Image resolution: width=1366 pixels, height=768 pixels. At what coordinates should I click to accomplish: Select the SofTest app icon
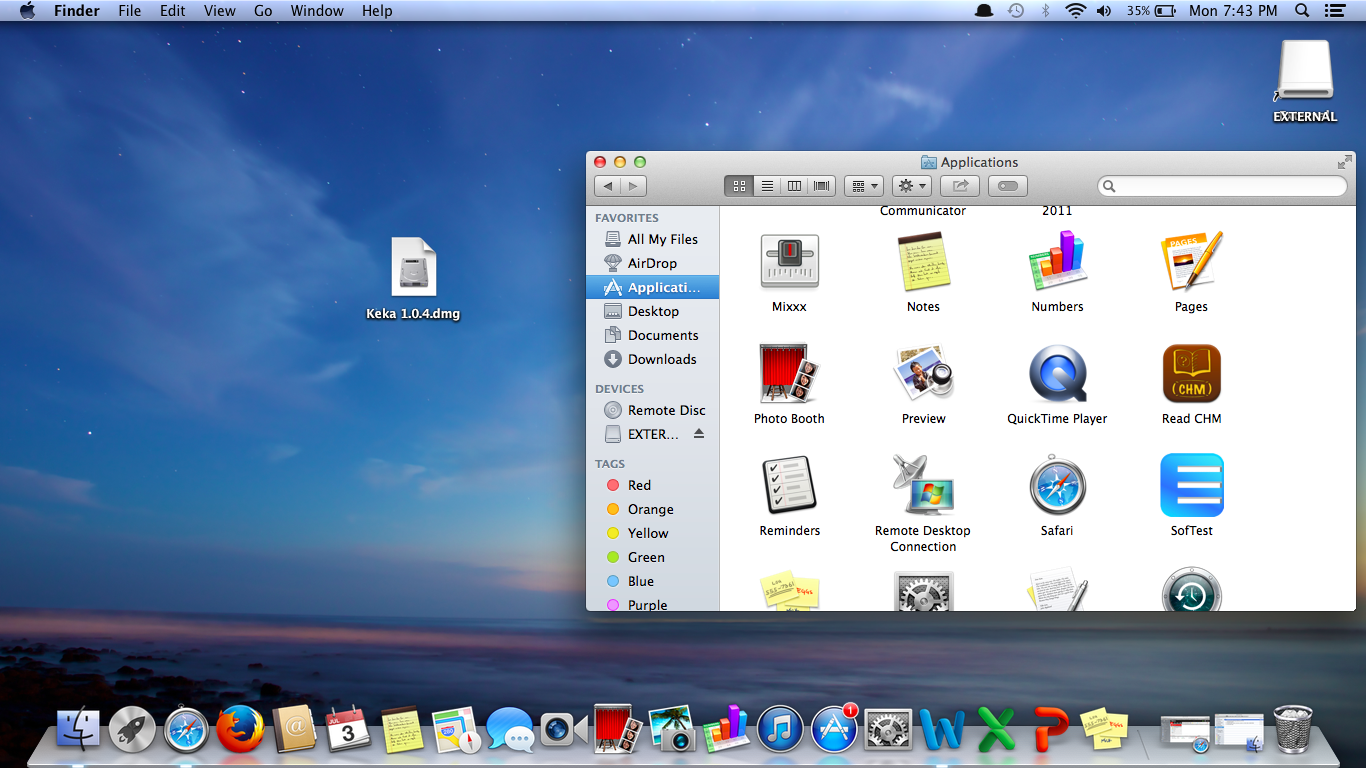[1191, 487]
